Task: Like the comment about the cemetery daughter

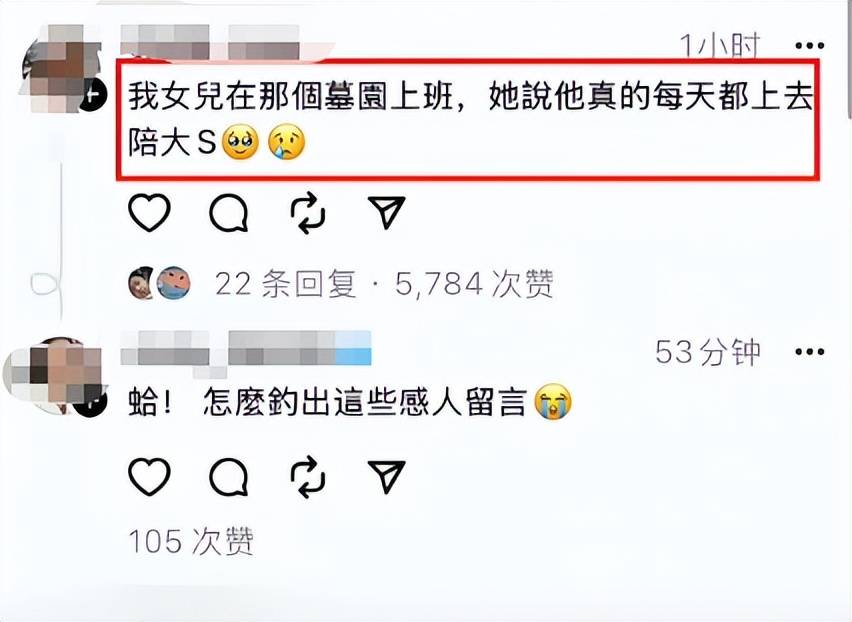Action: point(149,212)
